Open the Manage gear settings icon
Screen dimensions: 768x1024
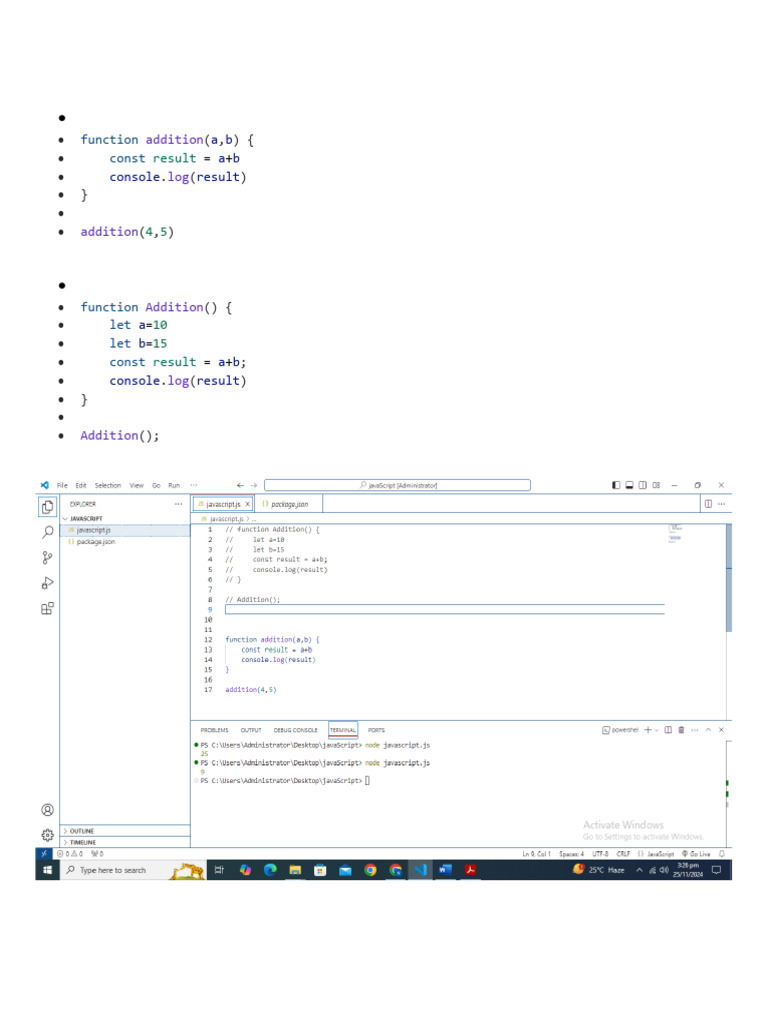[47, 834]
